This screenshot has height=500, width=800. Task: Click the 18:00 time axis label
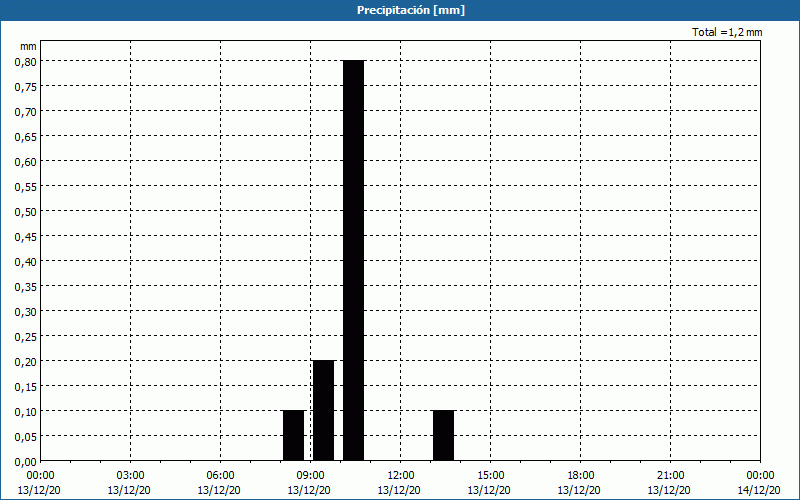click(x=581, y=476)
